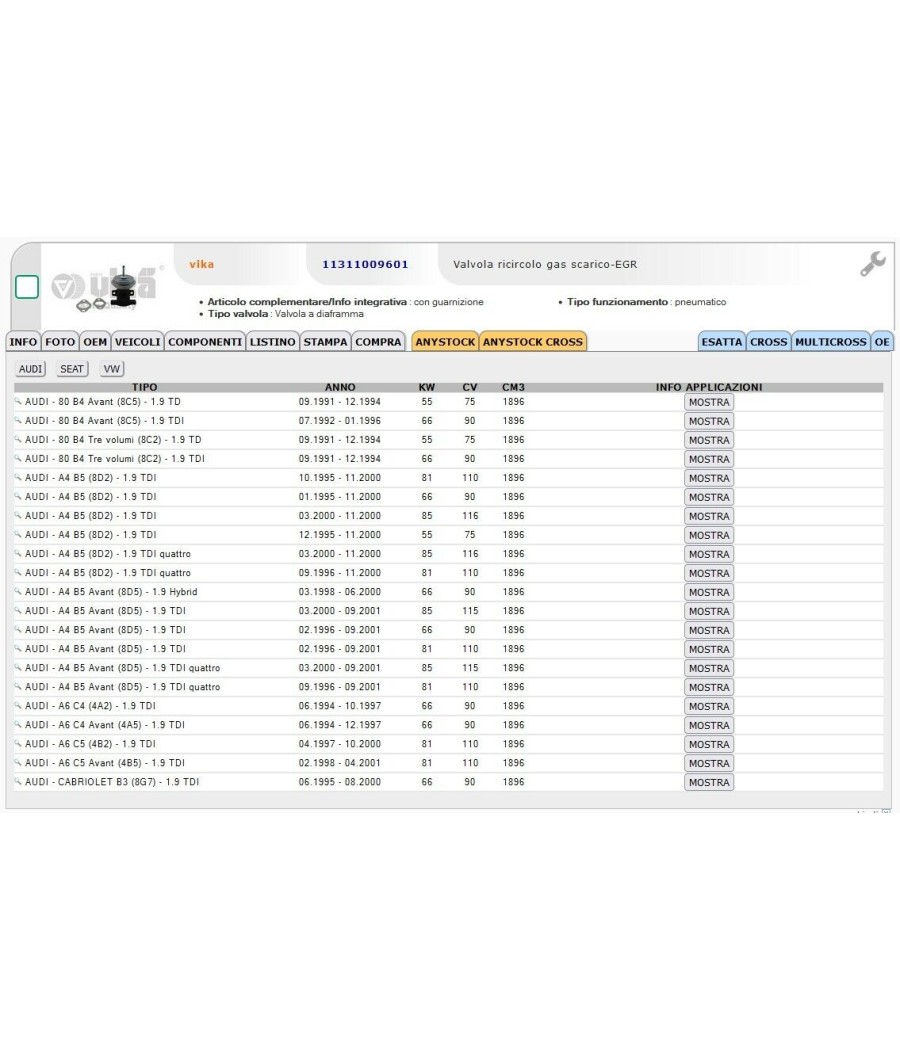Click MOSTRA for 80 B4 Tre volumi 1.9 TDI
The image size is (900, 1050).
point(709,459)
